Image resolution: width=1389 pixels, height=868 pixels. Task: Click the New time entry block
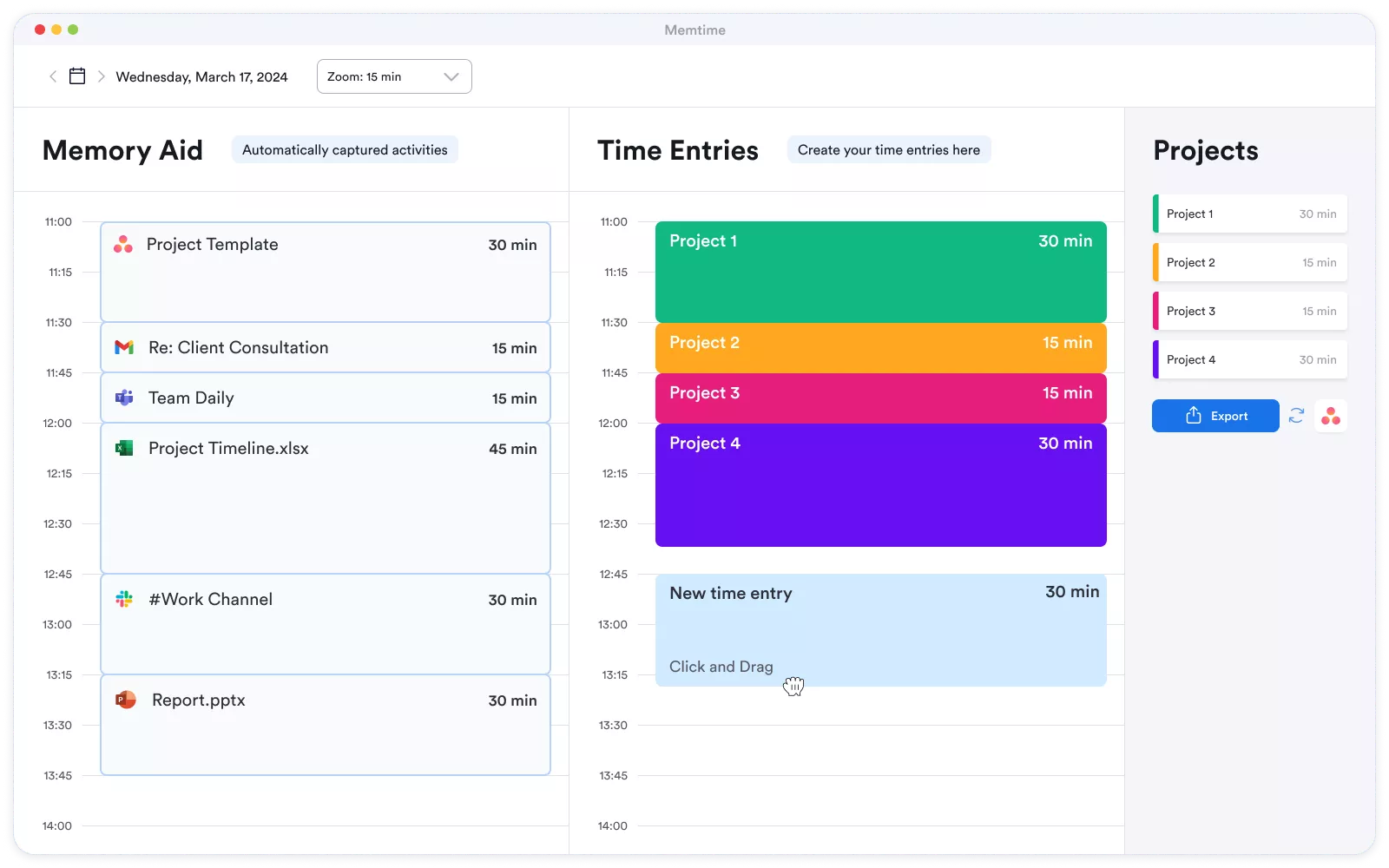[x=880, y=629]
